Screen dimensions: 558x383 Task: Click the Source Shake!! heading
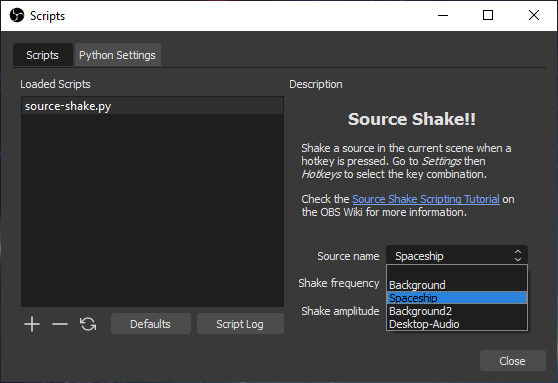(x=412, y=119)
